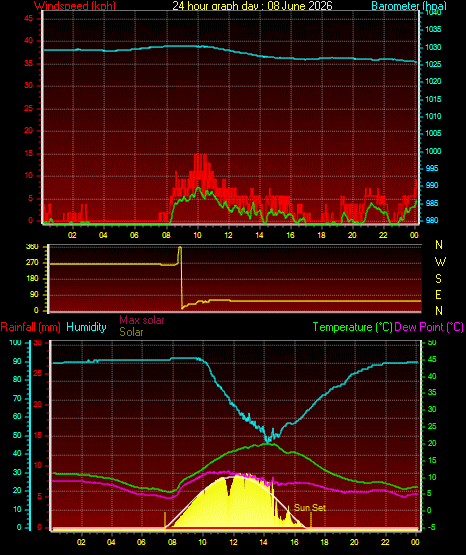The height and width of the screenshot is (555, 466).
Task: Click the 45 temperature scale value
Action: [x=432, y=359]
